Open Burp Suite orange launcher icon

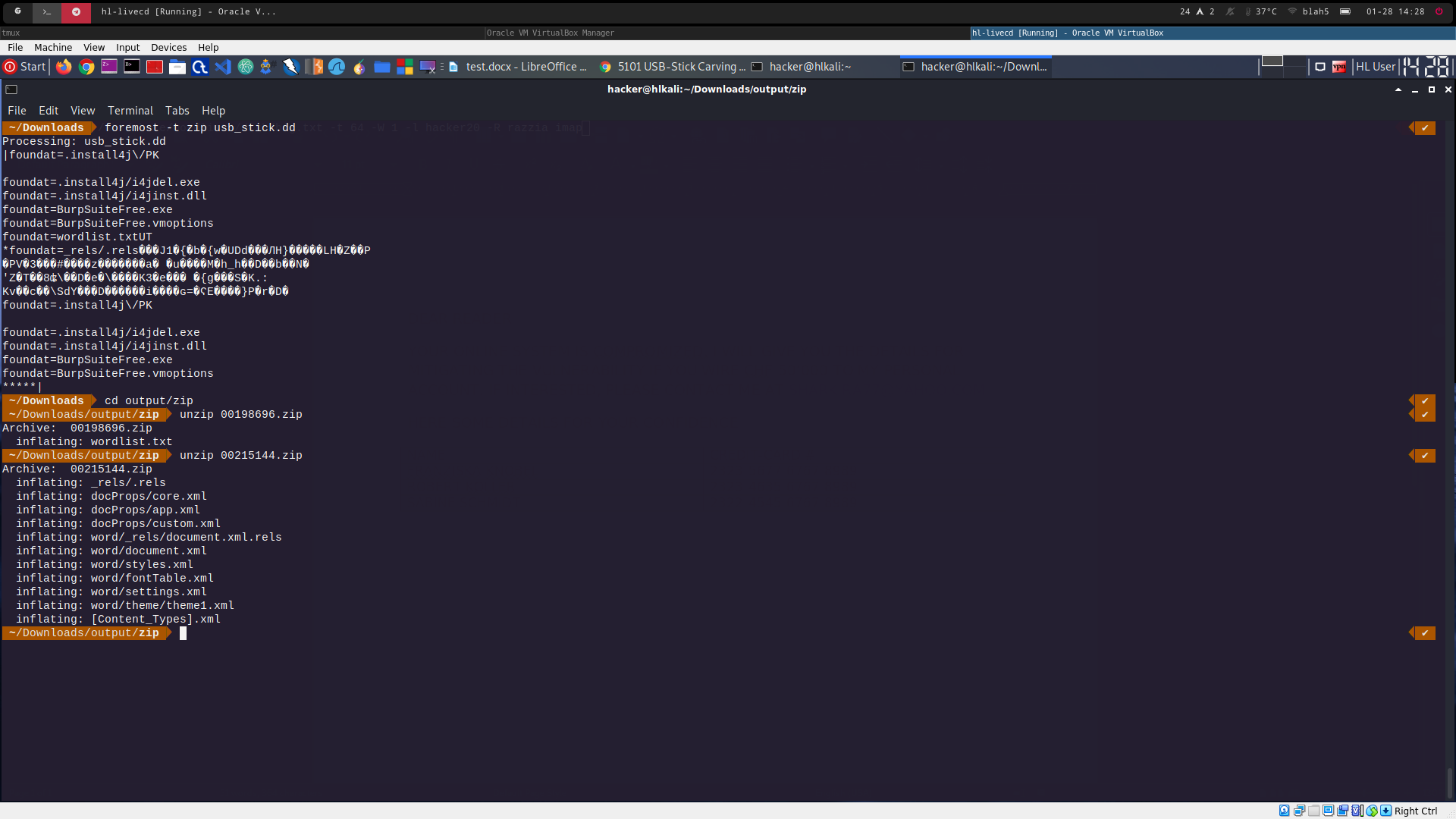[314, 67]
